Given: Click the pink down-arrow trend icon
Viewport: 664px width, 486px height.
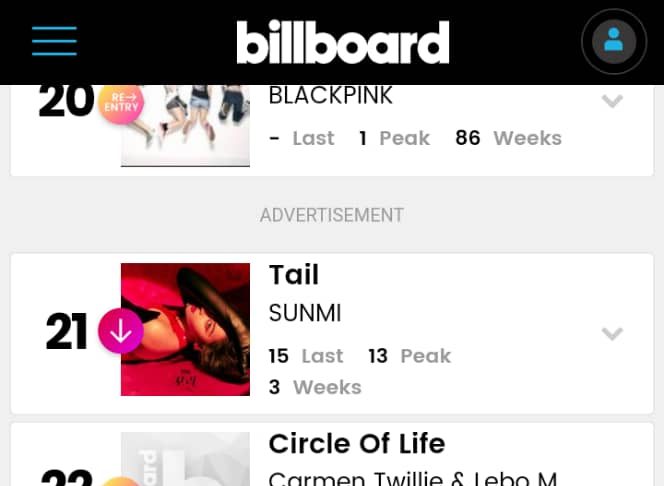Looking at the screenshot, I should coord(120,331).
